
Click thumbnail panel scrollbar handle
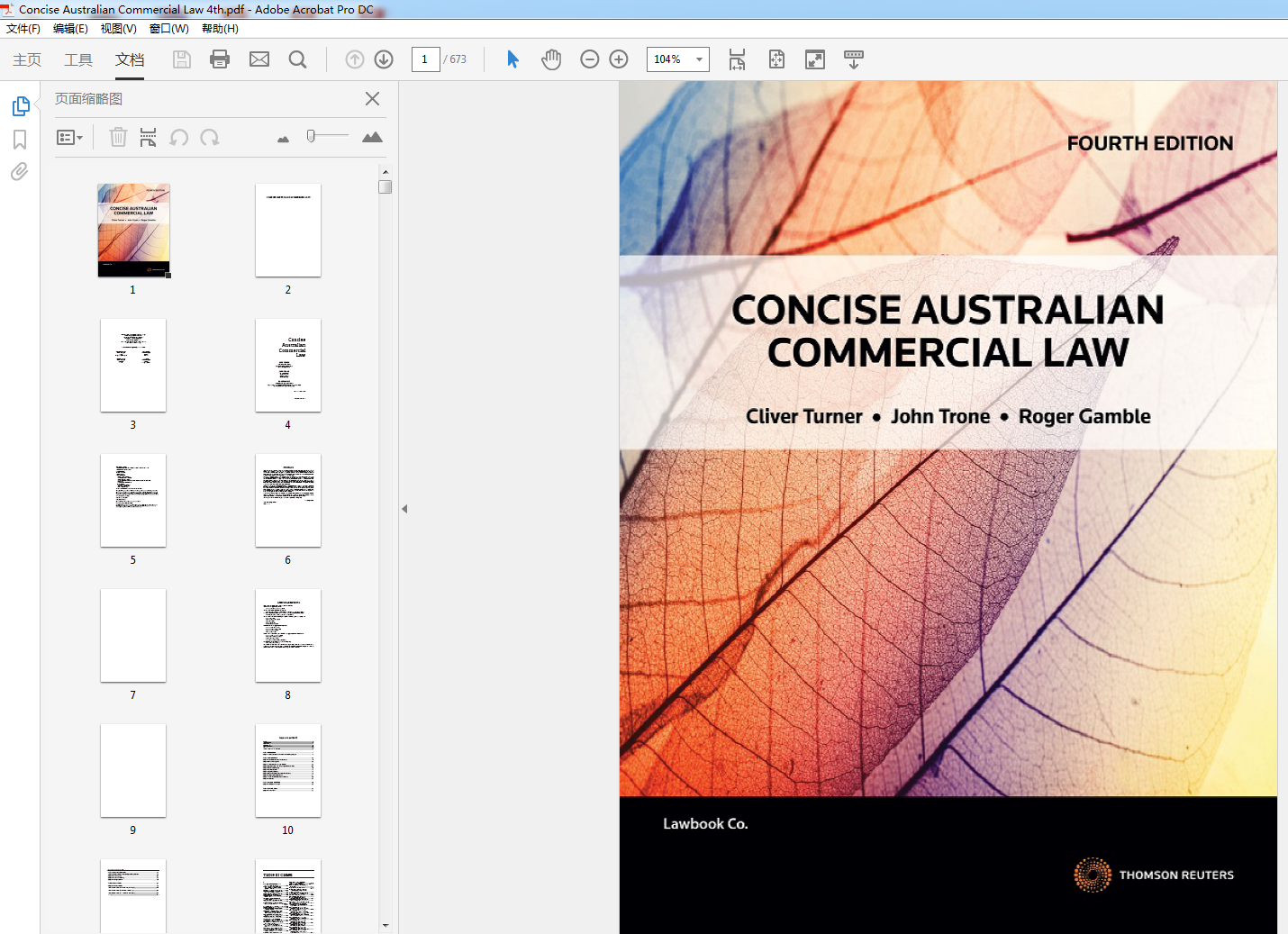click(x=385, y=187)
